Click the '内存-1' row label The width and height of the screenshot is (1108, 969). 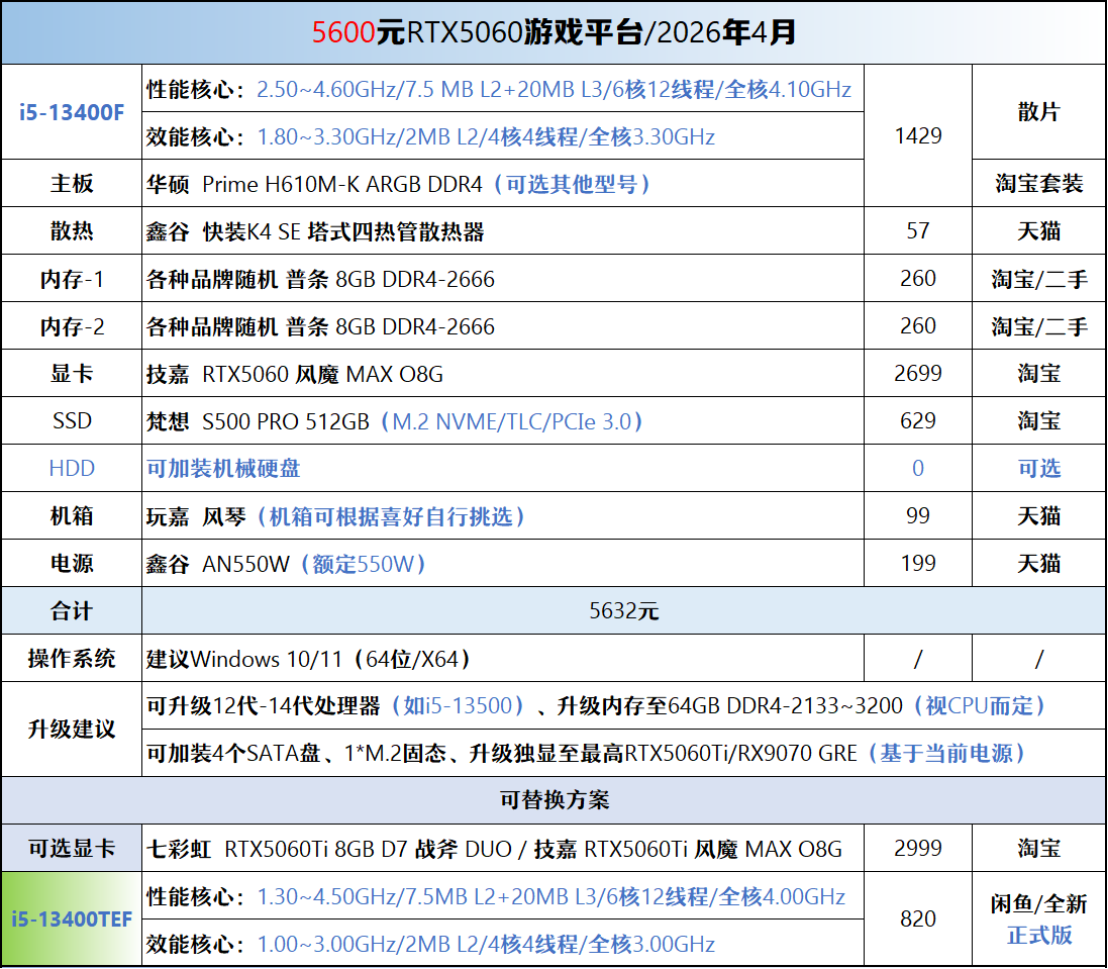click(71, 278)
